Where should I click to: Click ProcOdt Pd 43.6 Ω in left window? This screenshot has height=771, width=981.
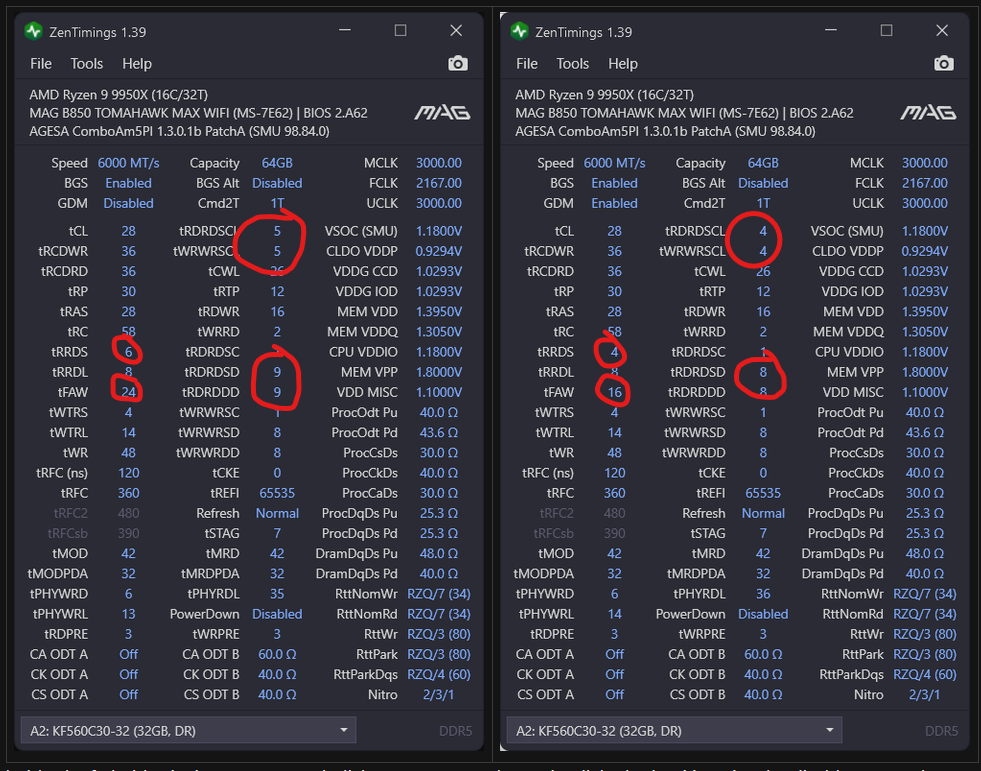click(439, 432)
